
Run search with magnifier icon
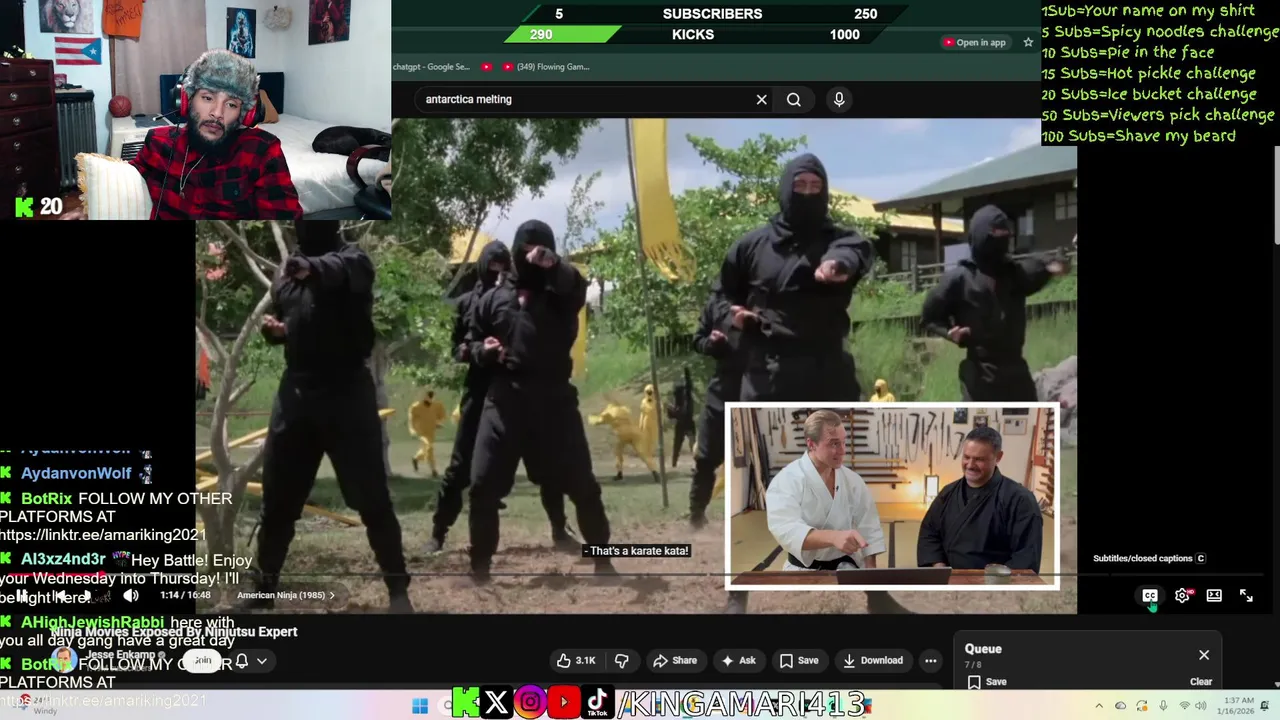coord(794,99)
